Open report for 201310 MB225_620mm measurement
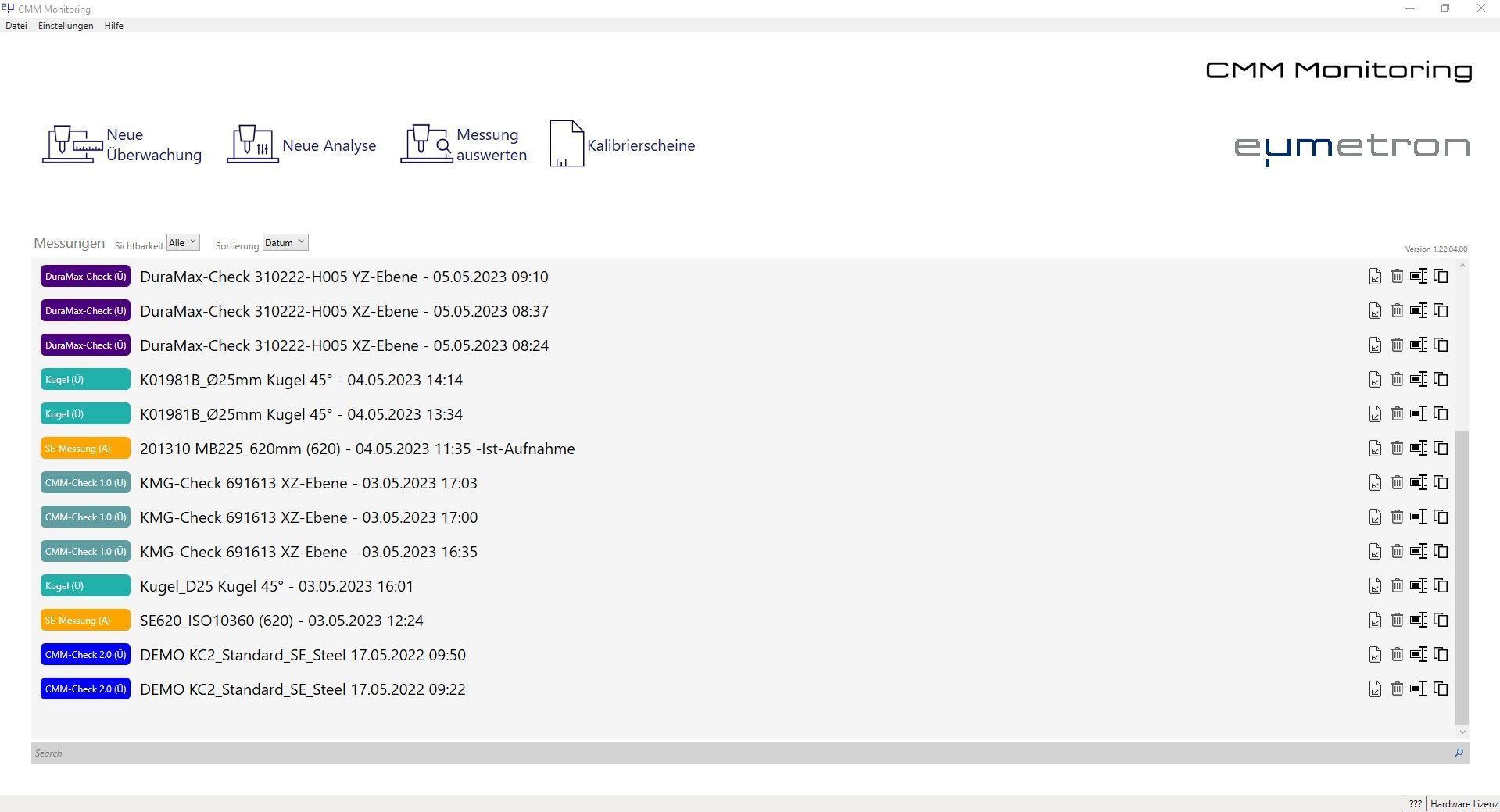 pyautogui.click(x=1375, y=449)
